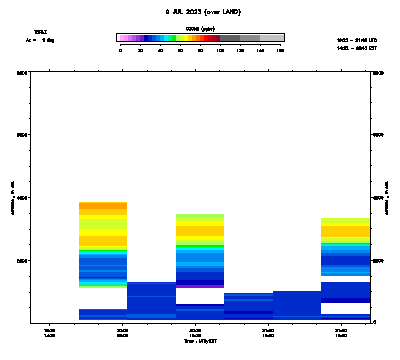Select the bright red segment of the color scale

coord(206,38)
